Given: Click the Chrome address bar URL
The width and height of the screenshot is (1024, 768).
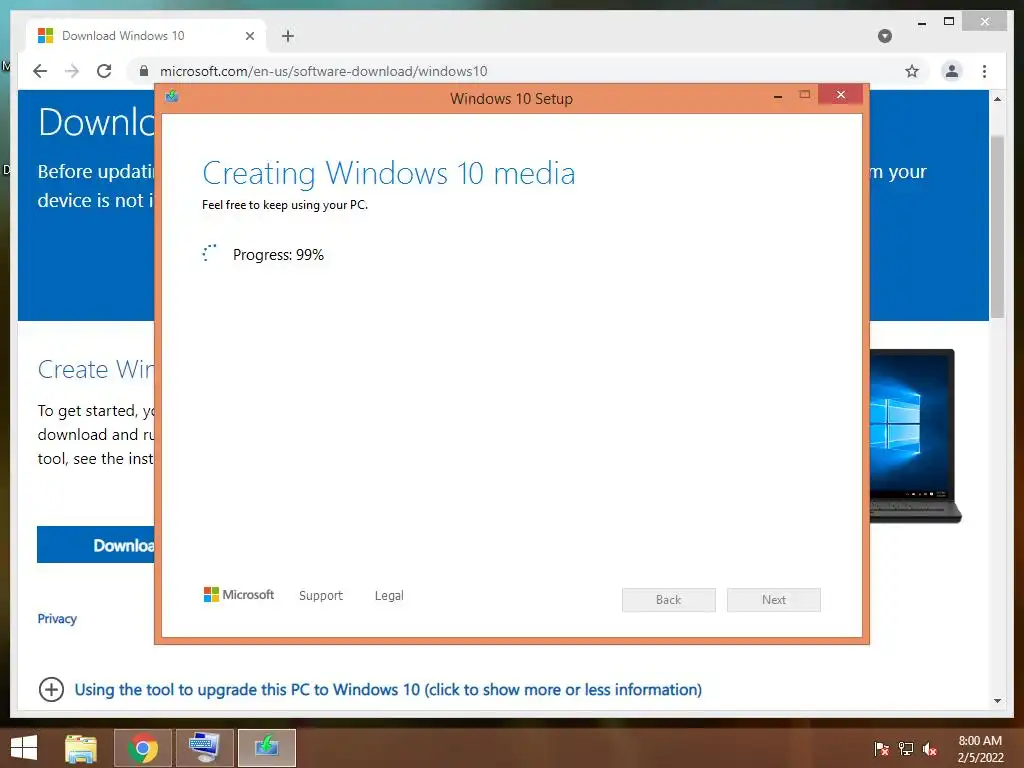Looking at the screenshot, I should [323, 71].
